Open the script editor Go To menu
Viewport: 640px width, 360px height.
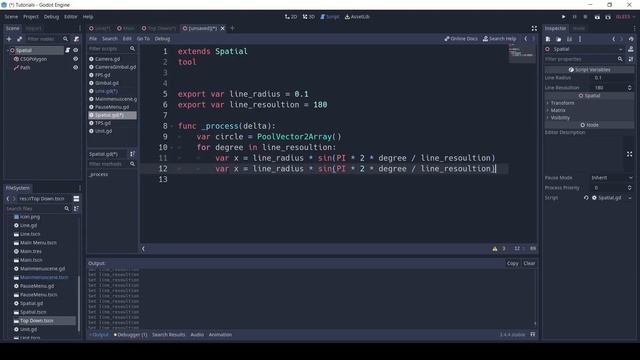point(143,39)
